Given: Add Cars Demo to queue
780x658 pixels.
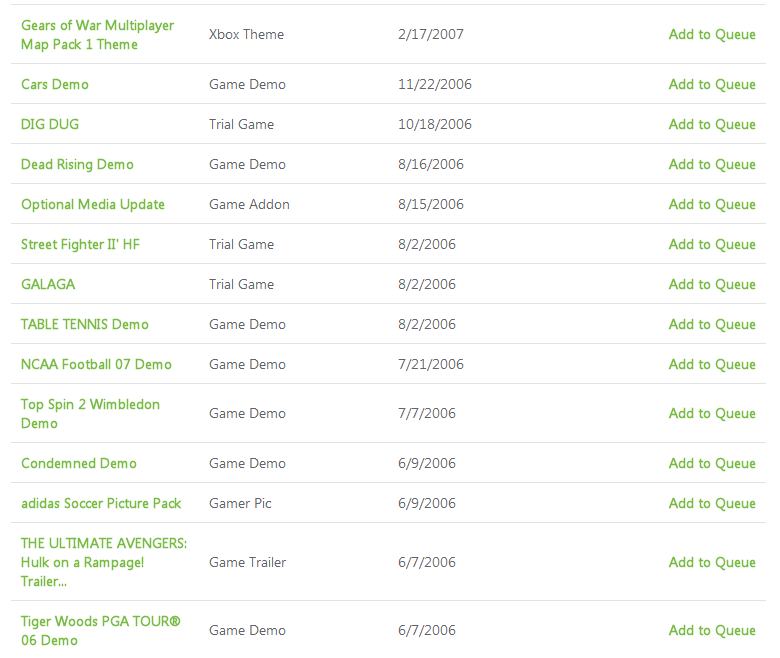Looking at the screenshot, I should tap(712, 85).
